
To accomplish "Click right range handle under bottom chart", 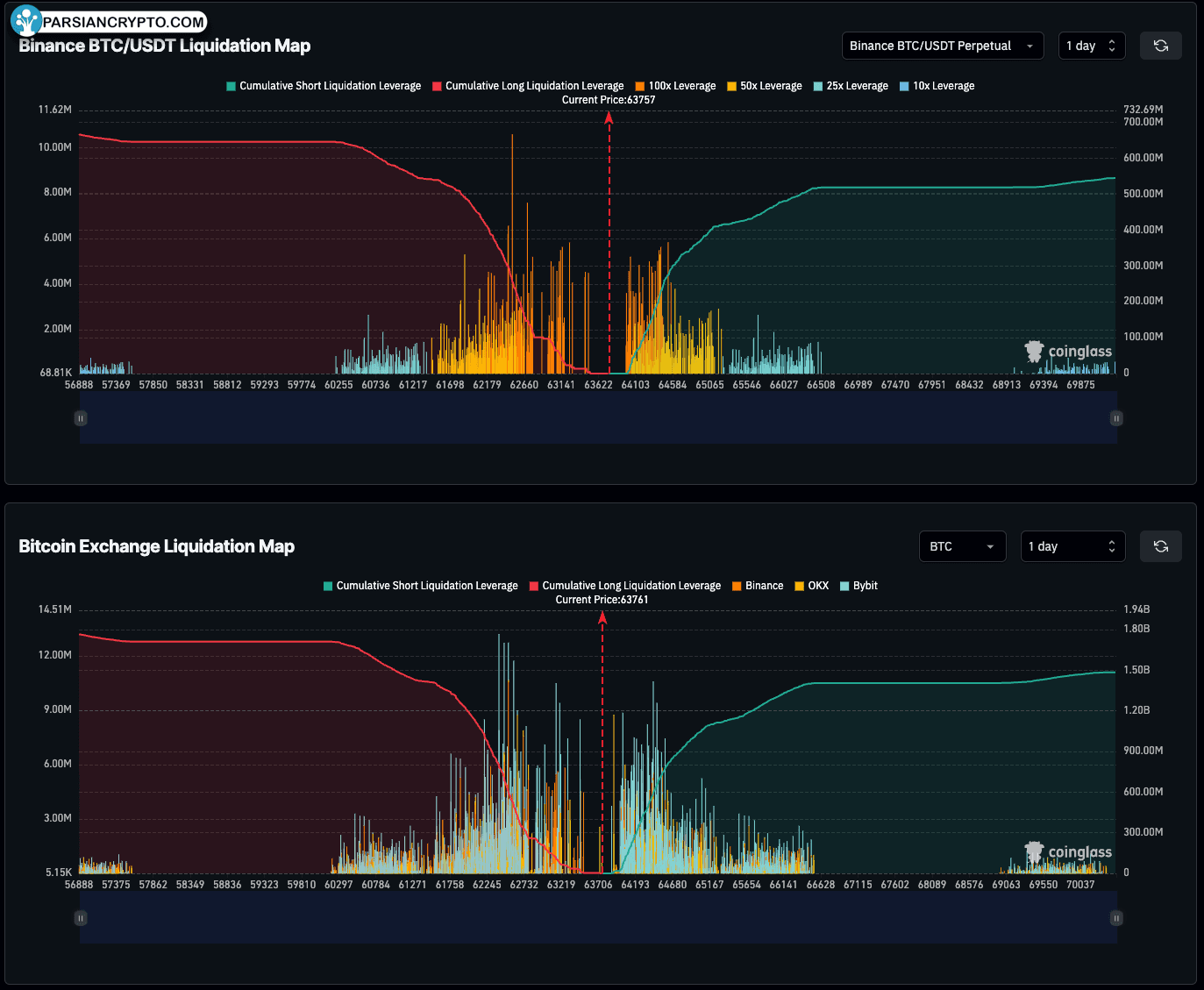I will coord(1116,918).
